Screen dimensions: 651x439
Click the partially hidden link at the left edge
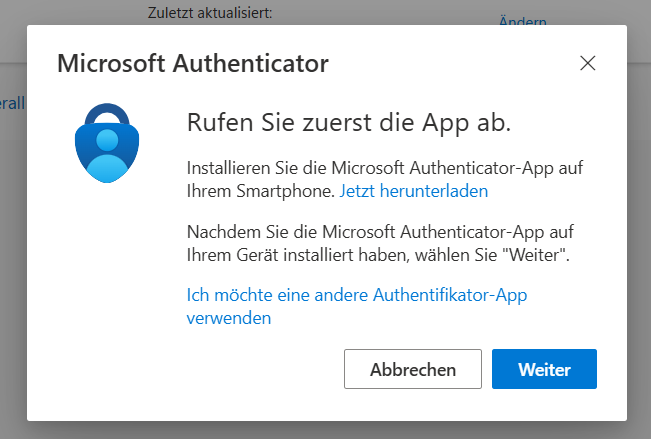click(12, 102)
